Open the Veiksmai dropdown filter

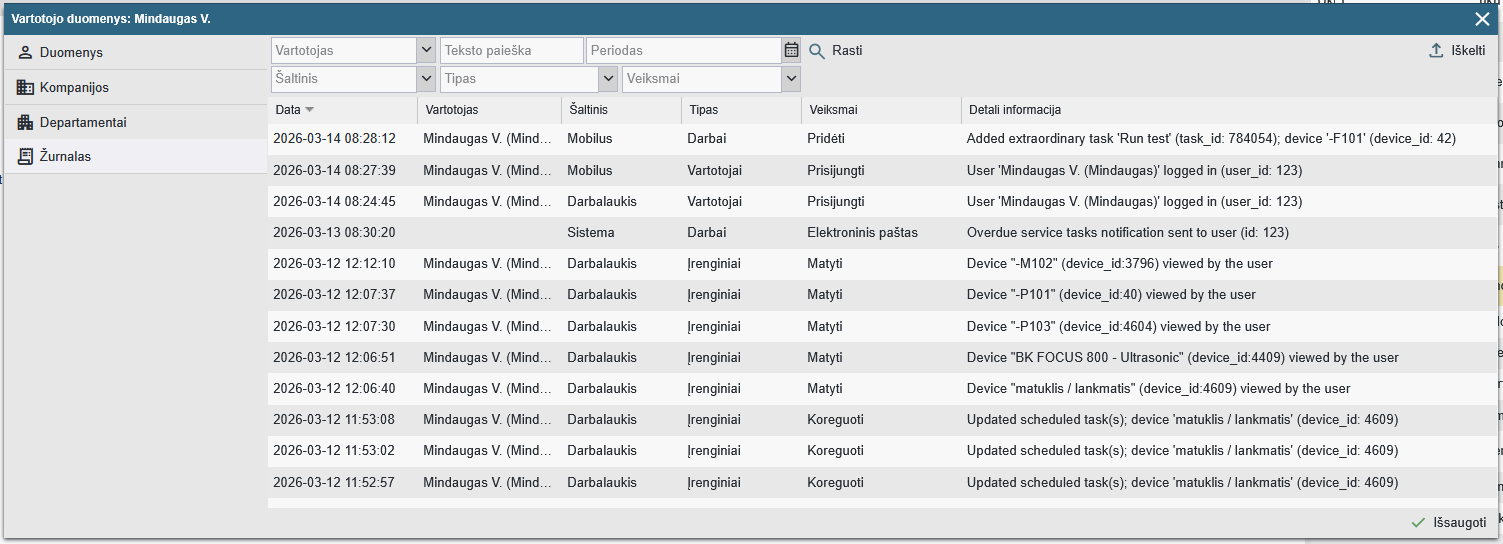791,78
